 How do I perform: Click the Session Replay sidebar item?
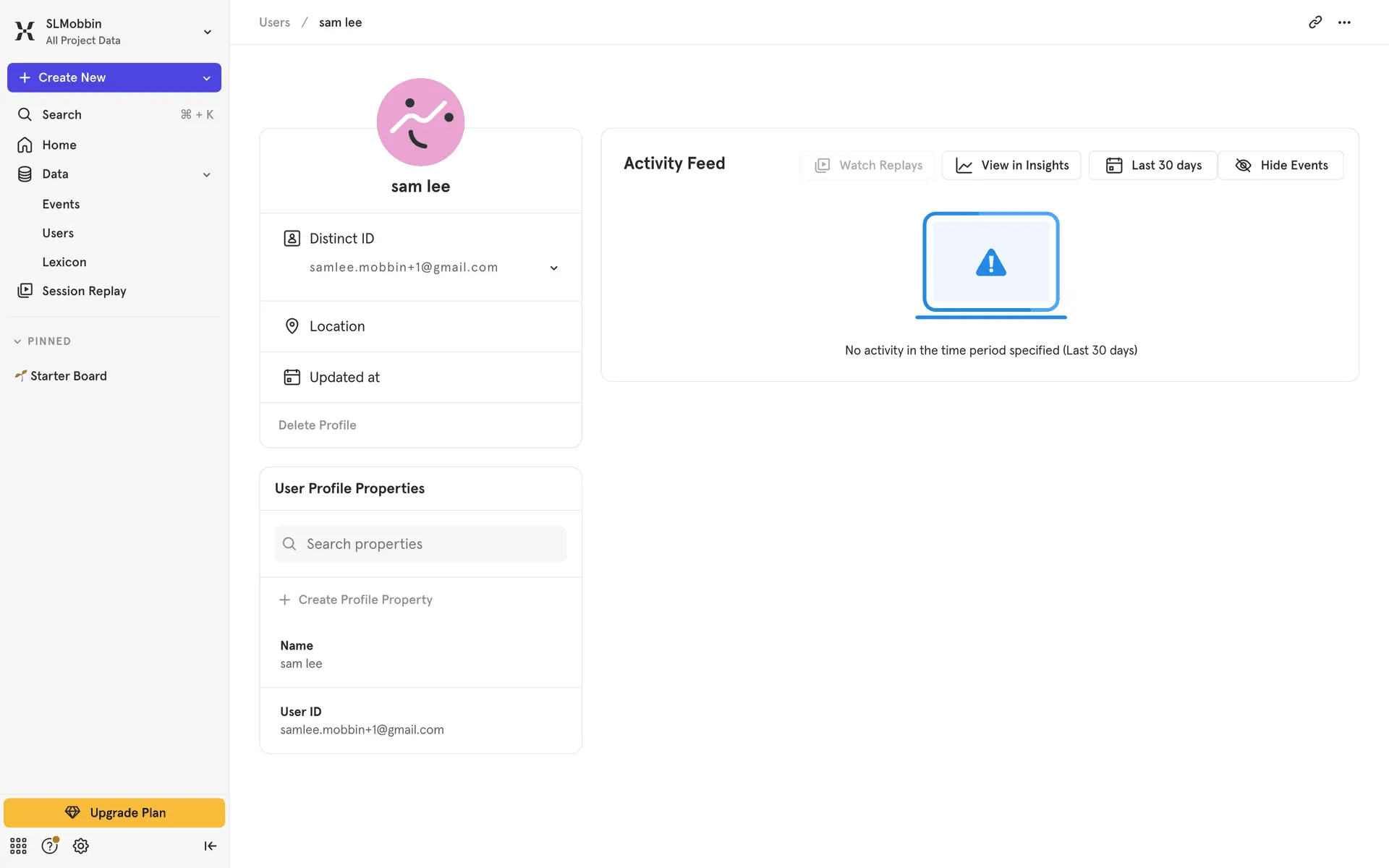pyautogui.click(x=84, y=291)
